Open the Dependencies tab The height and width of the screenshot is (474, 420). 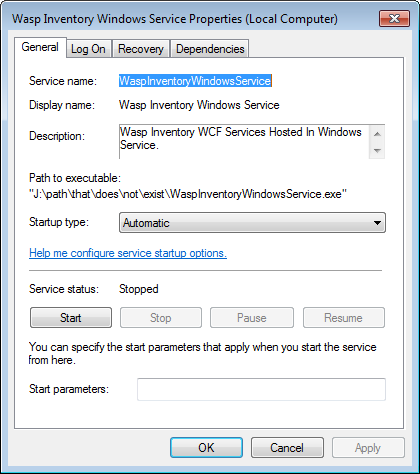(x=210, y=49)
